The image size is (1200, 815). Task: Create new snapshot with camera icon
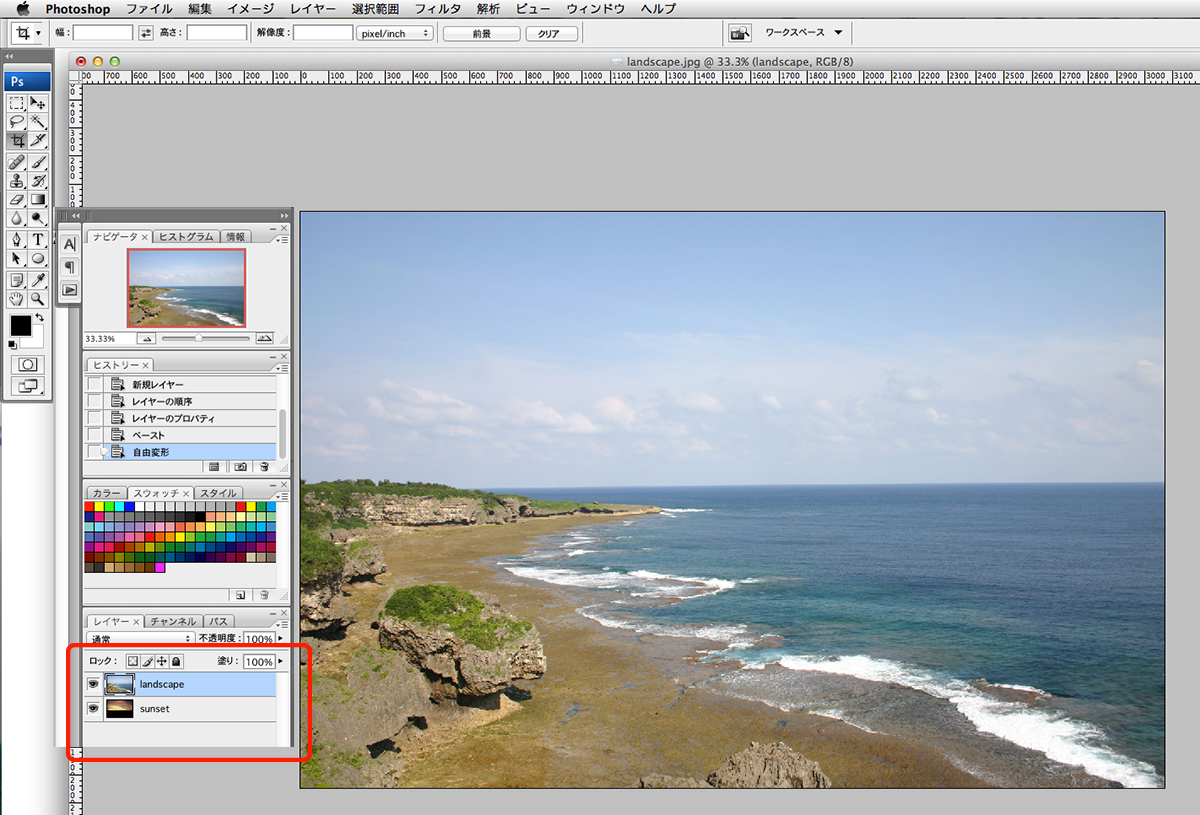pos(240,467)
